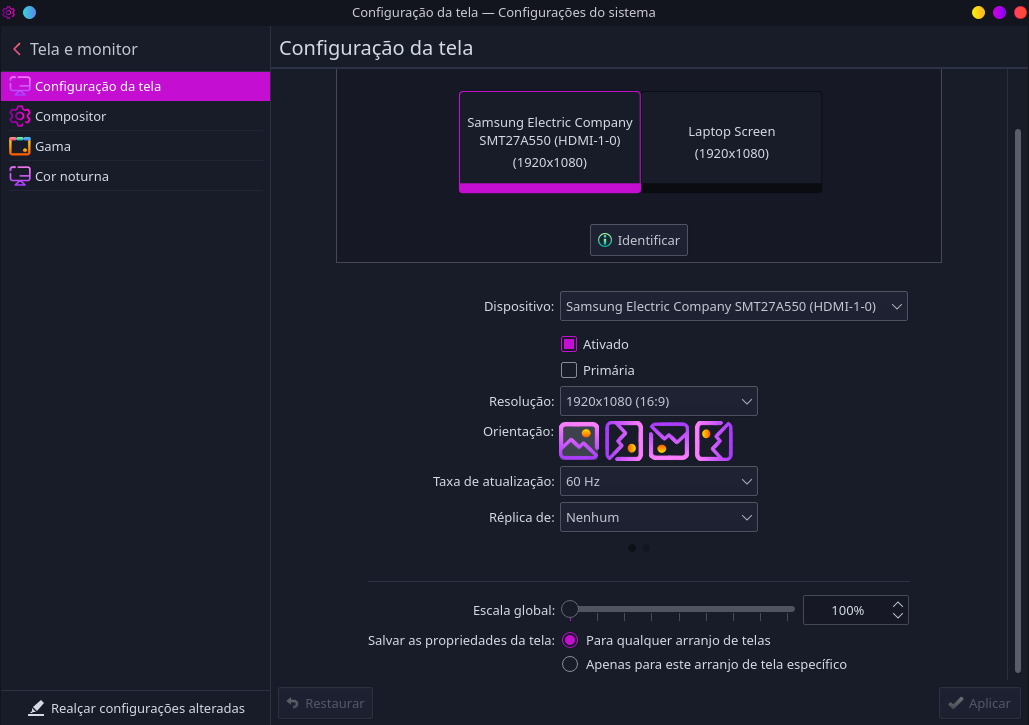Viewport: 1029px width, 725px height.
Task: Click the Gama color icon
Action: click(x=20, y=146)
